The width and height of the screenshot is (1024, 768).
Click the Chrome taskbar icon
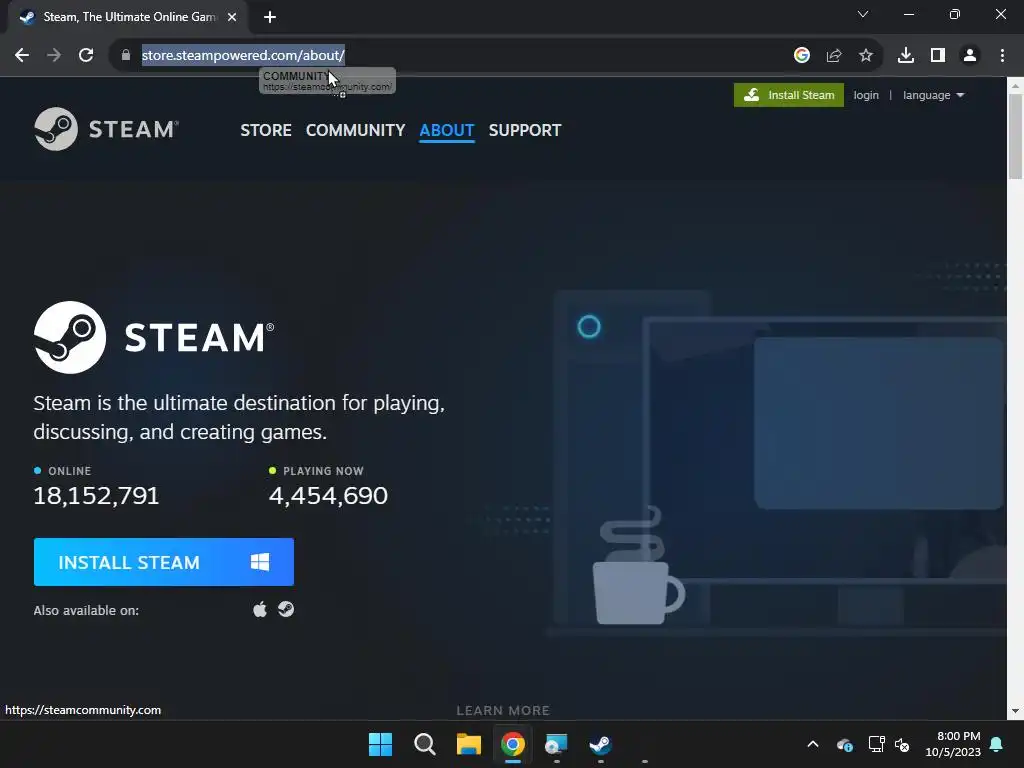click(x=513, y=744)
